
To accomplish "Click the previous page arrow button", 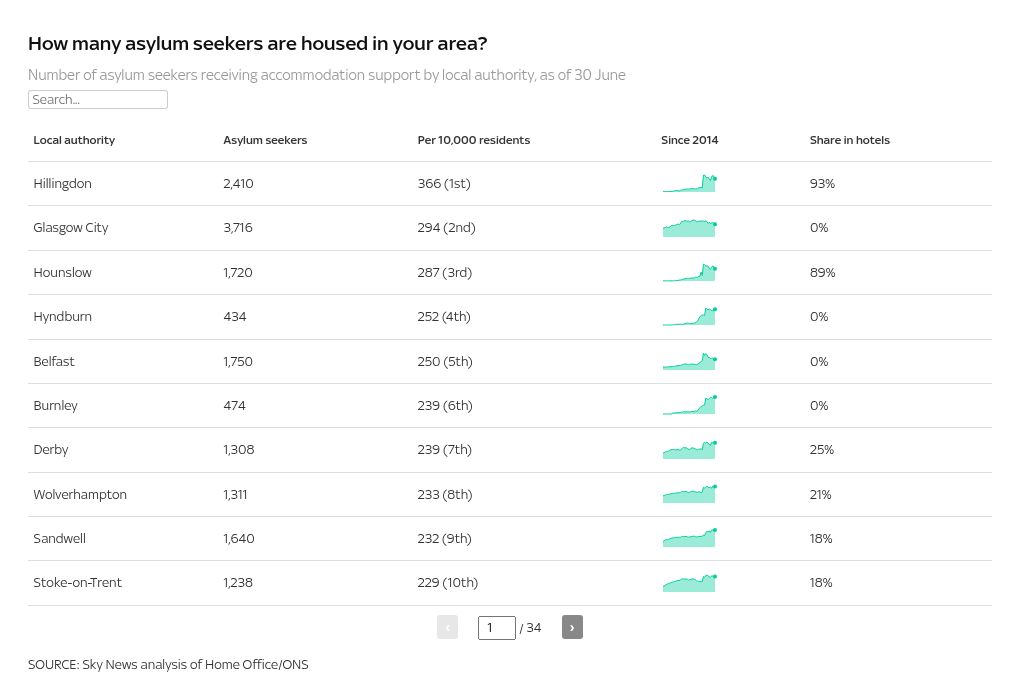I will (447, 627).
